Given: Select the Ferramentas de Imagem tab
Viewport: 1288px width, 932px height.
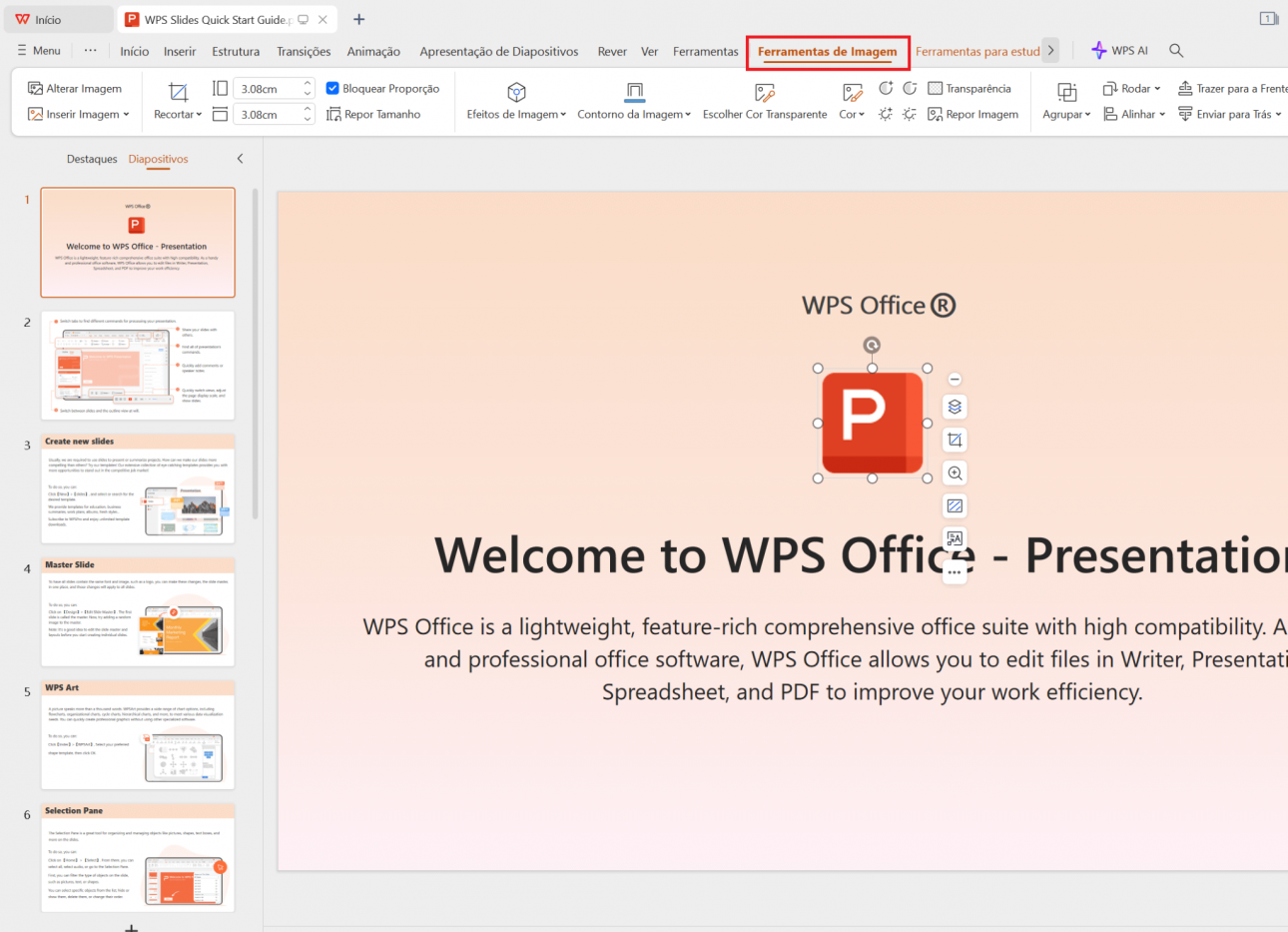Looking at the screenshot, I should click(x=827, y=51).
